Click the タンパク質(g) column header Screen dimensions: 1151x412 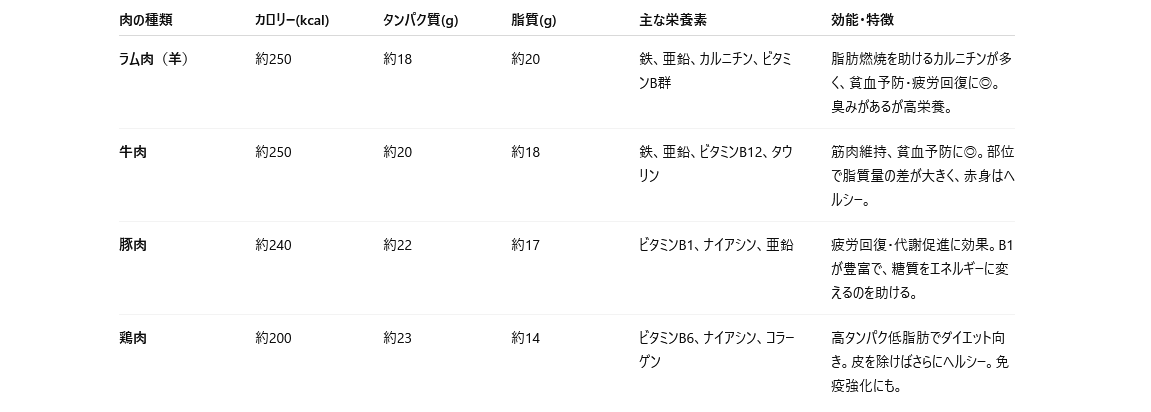tap(420, 21)
